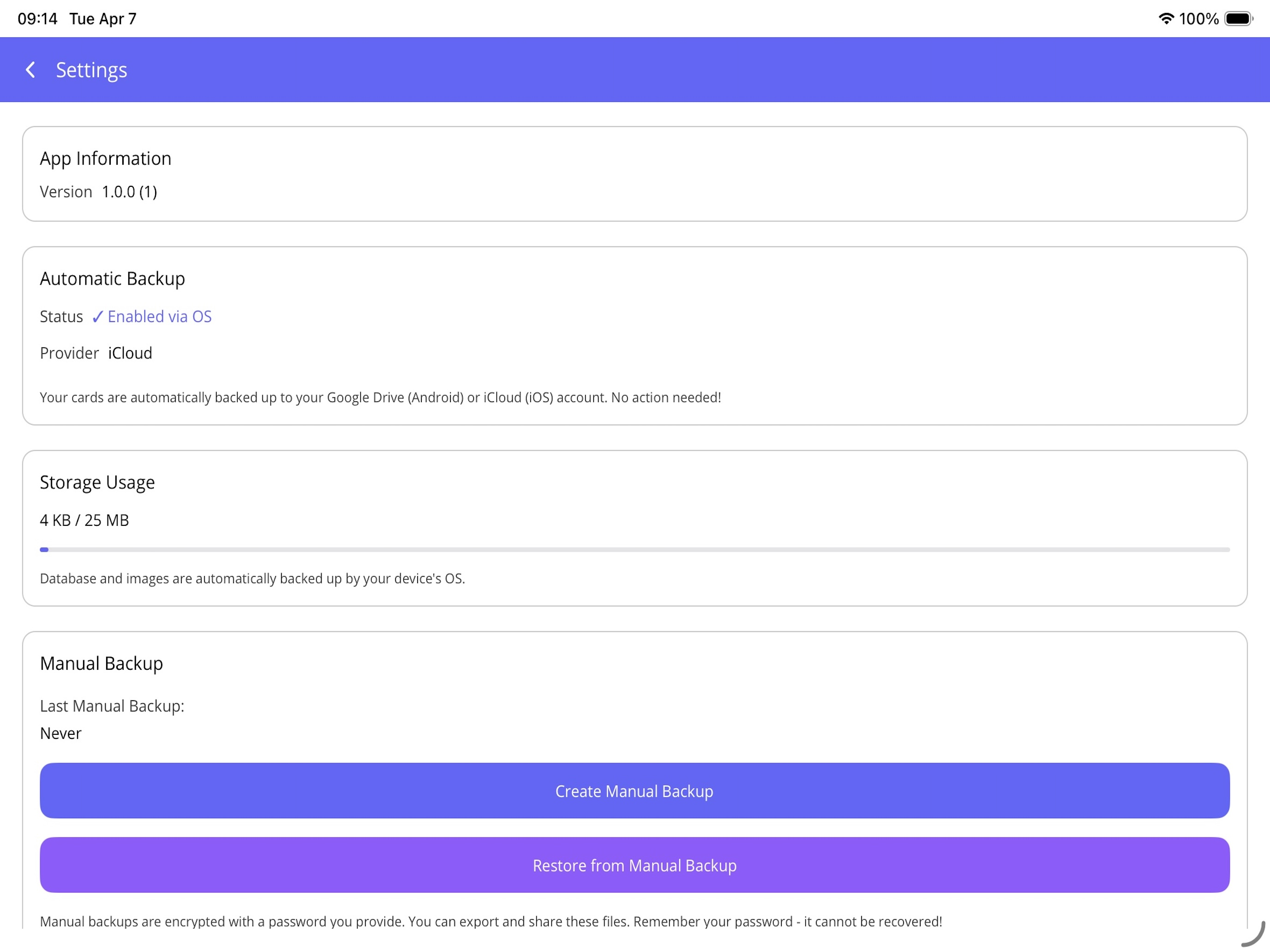Tap the Status label
This screenshot has height=952, width=1270.
tap(61, 317)
